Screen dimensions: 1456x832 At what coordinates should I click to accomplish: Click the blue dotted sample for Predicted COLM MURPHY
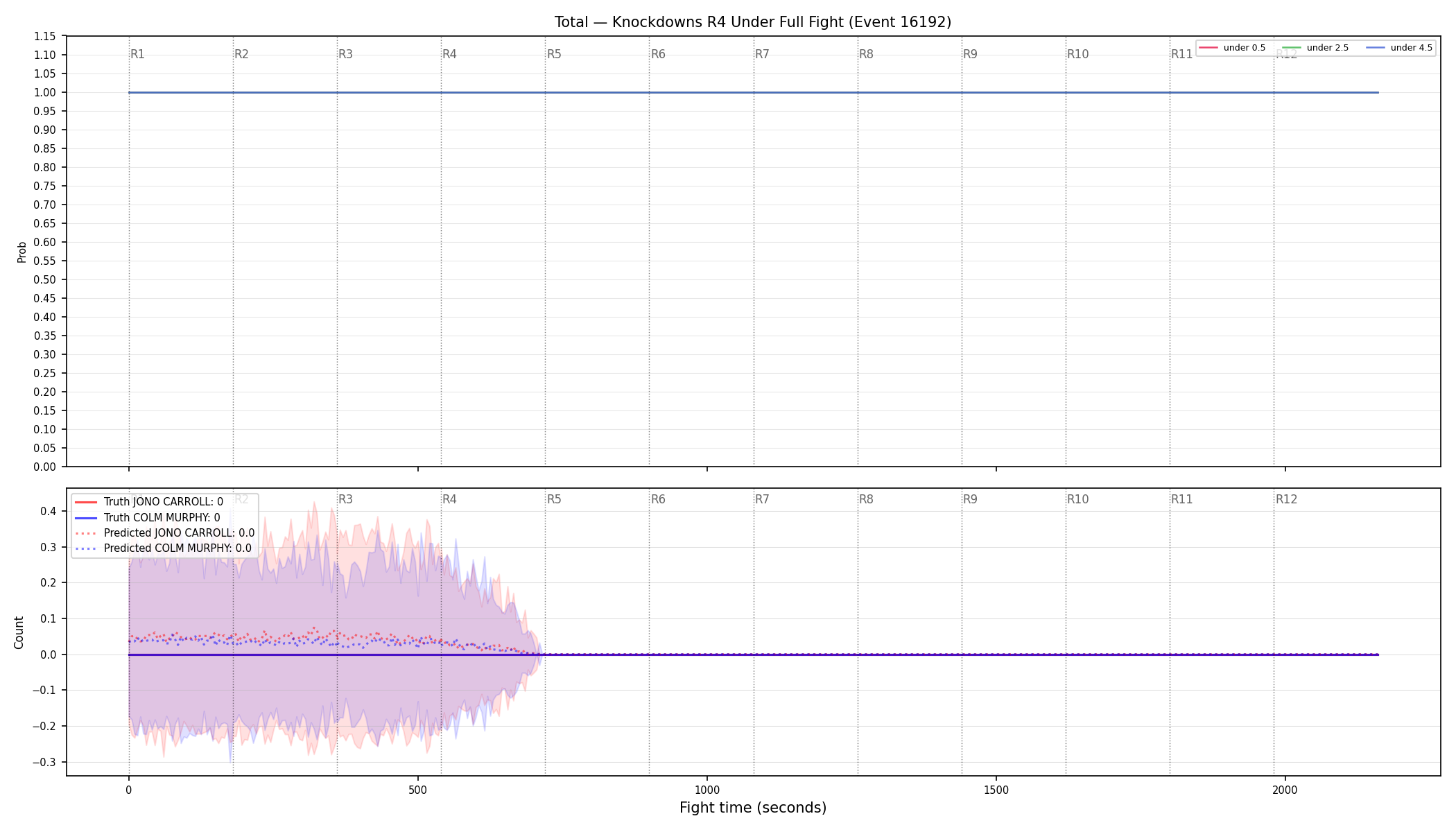[x=85, y=548]
